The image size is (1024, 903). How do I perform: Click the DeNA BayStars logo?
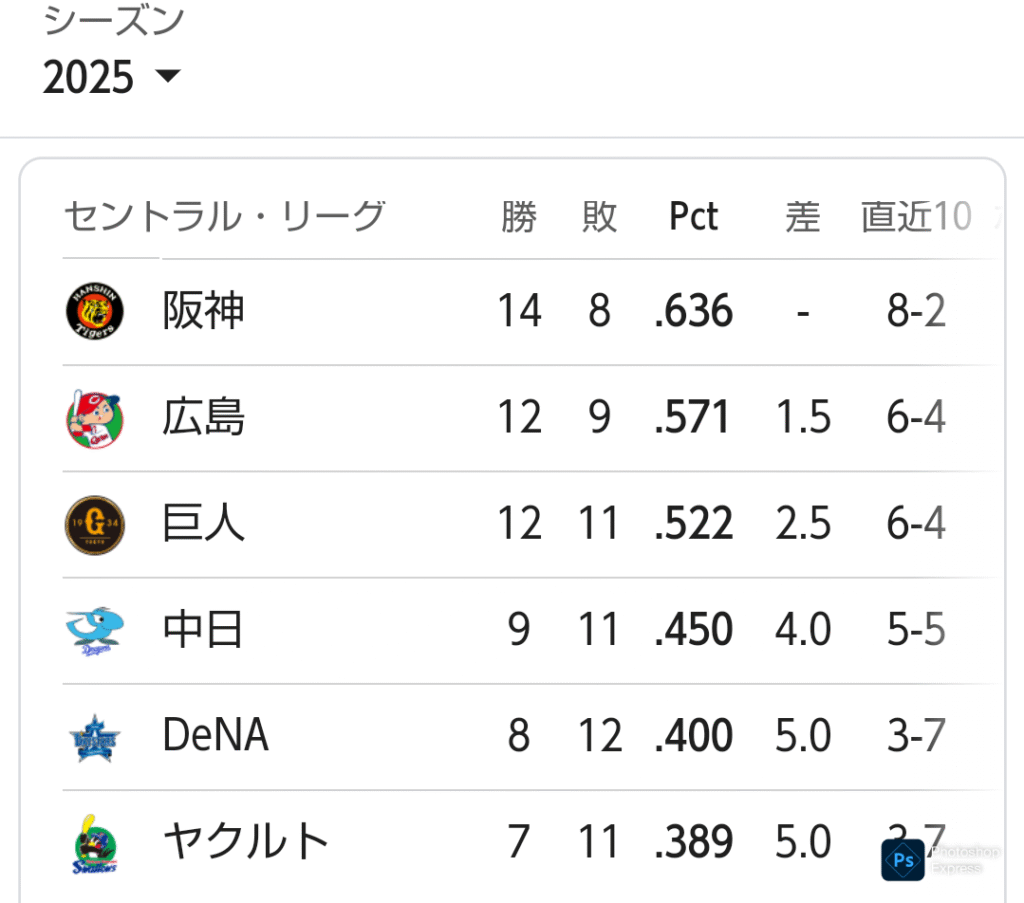click(95, 737)
